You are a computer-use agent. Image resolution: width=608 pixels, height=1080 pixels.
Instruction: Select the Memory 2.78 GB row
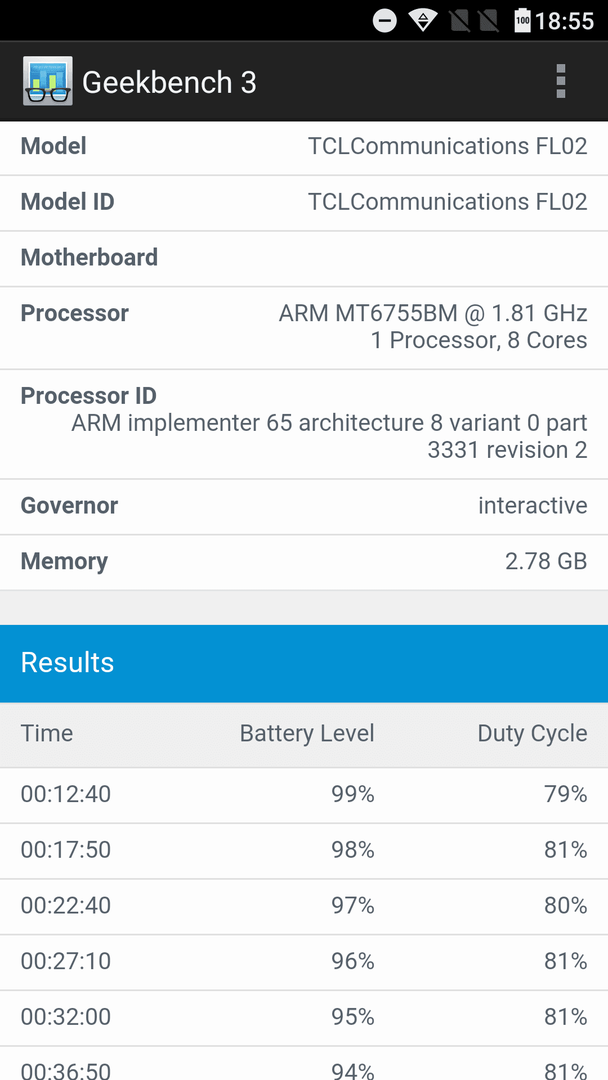click(304, 562)
